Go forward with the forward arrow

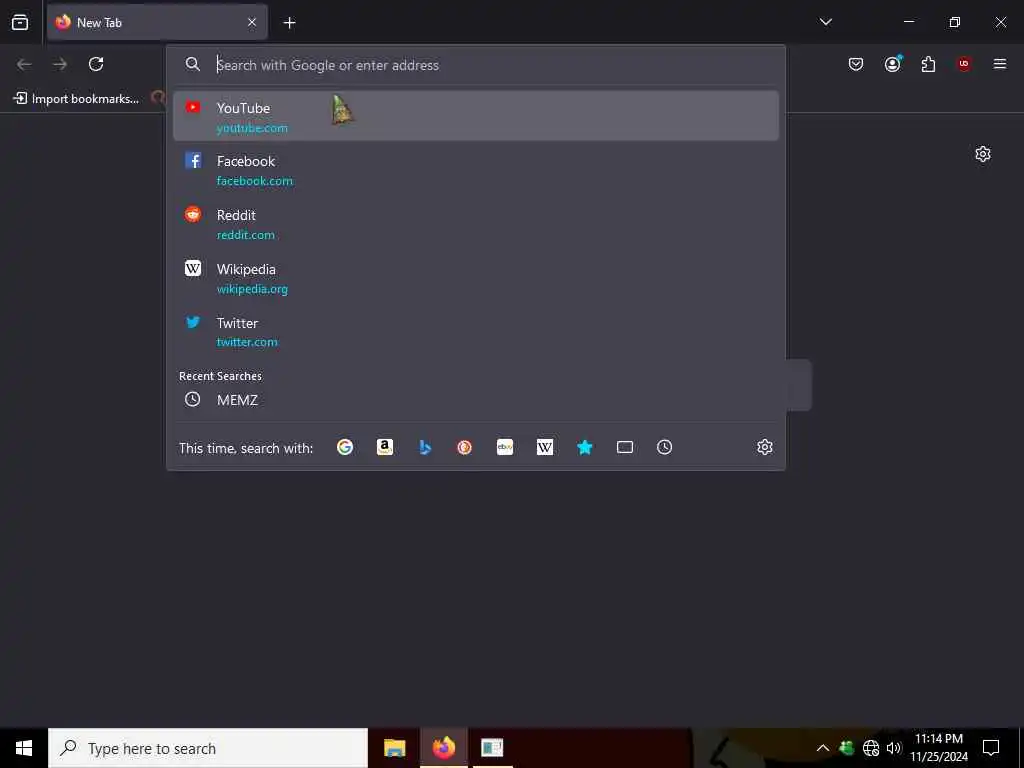(60, 64)
